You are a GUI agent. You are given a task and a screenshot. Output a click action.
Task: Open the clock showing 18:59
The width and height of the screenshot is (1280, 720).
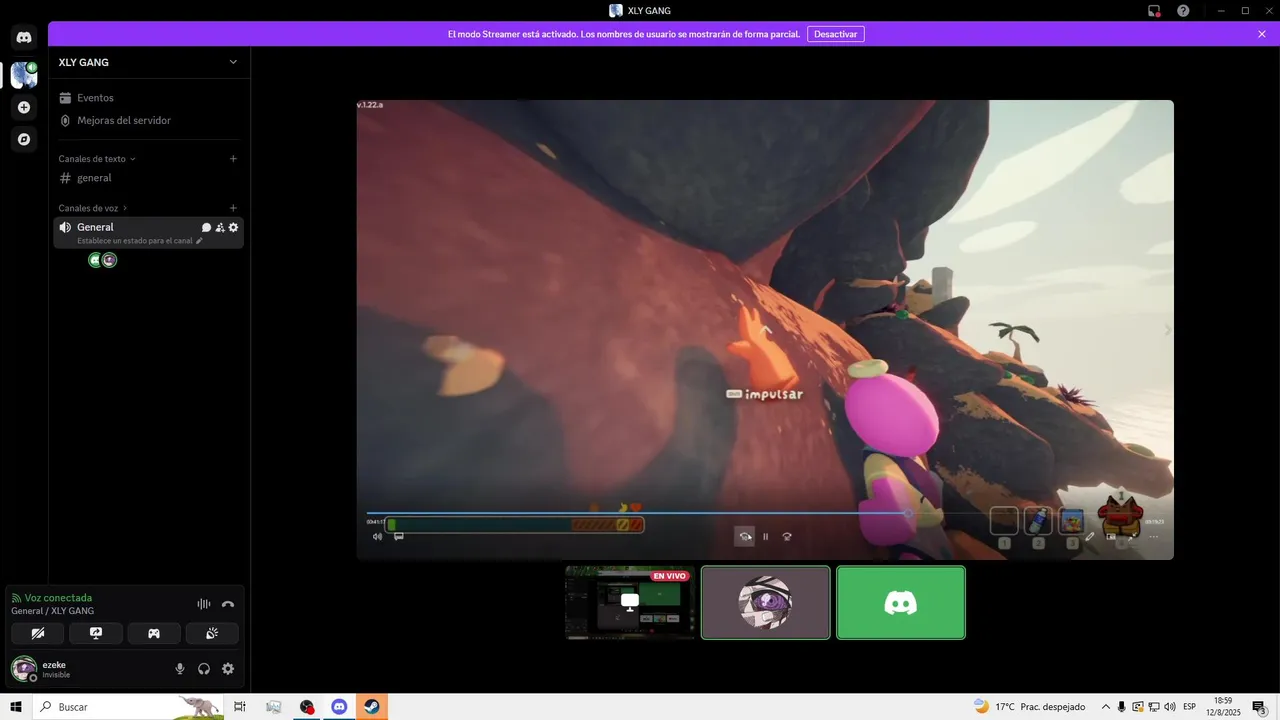click(x=1223, y=707)
